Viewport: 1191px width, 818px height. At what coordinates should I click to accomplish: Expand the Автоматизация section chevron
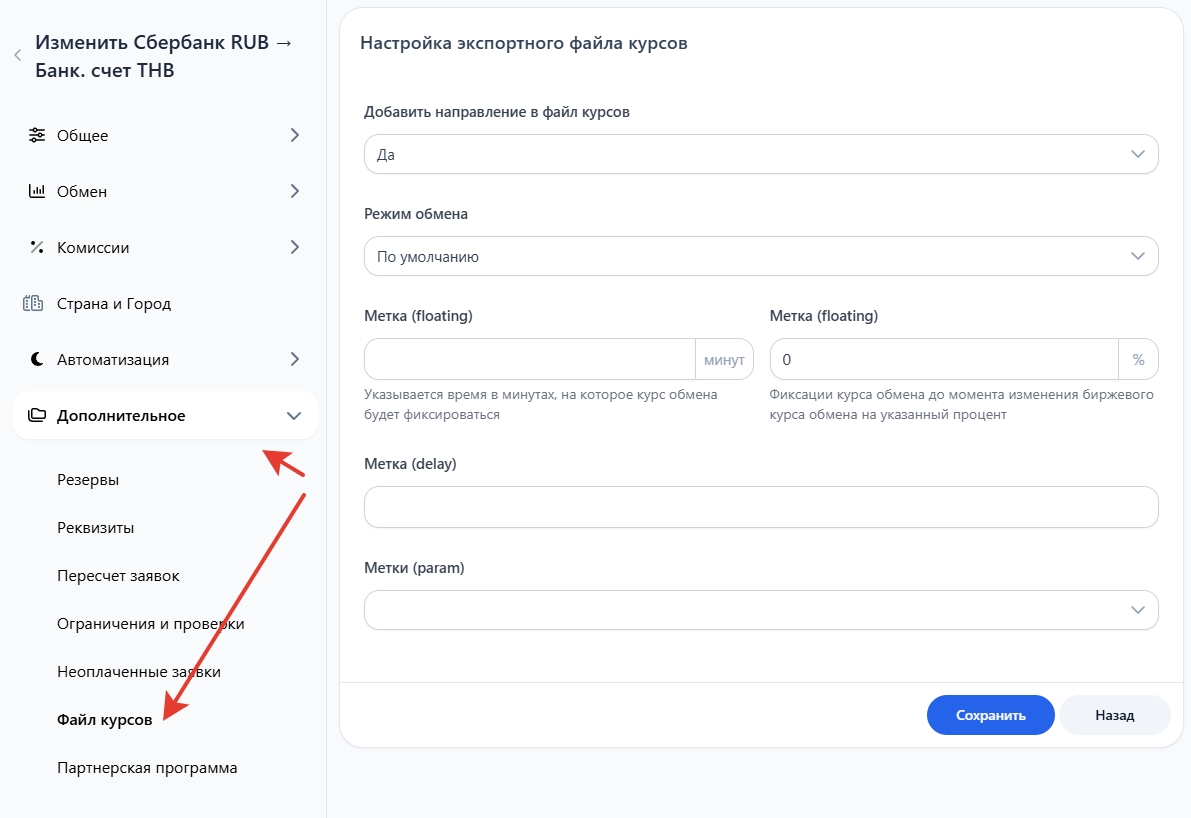tap(294, 359)
